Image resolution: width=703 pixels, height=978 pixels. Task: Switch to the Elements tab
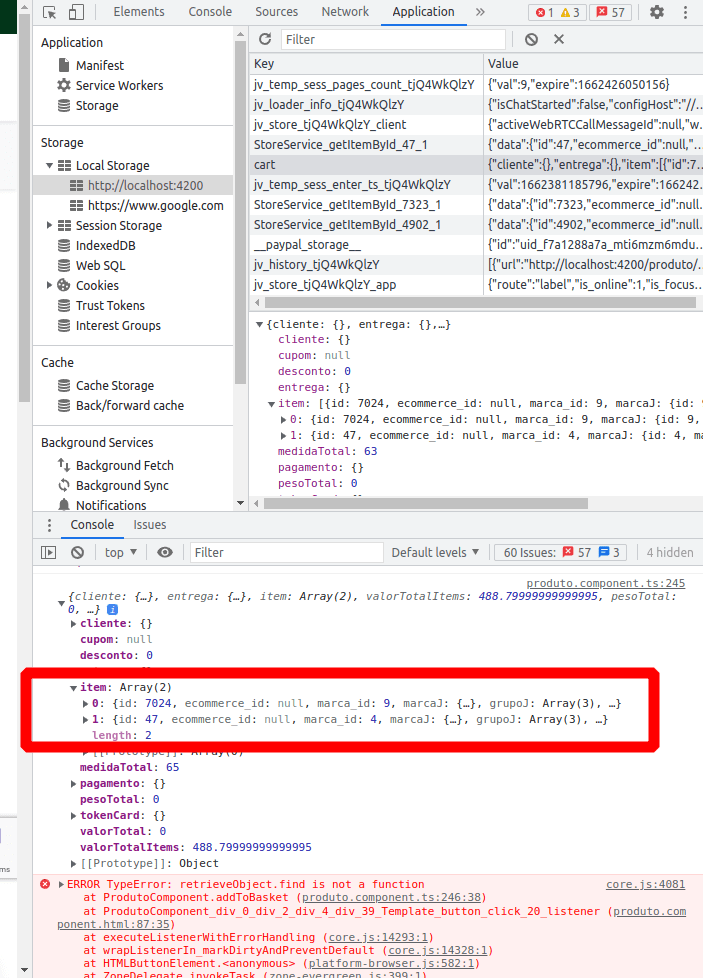pos(138,12)
